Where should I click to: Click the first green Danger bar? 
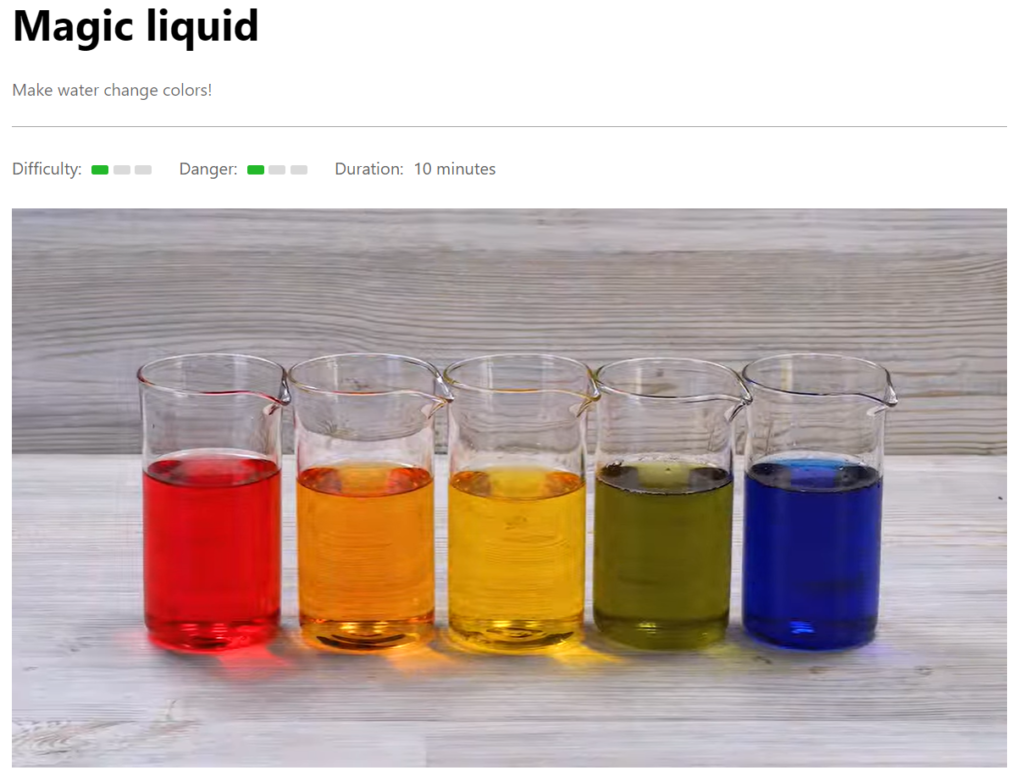tap(255, 170)
